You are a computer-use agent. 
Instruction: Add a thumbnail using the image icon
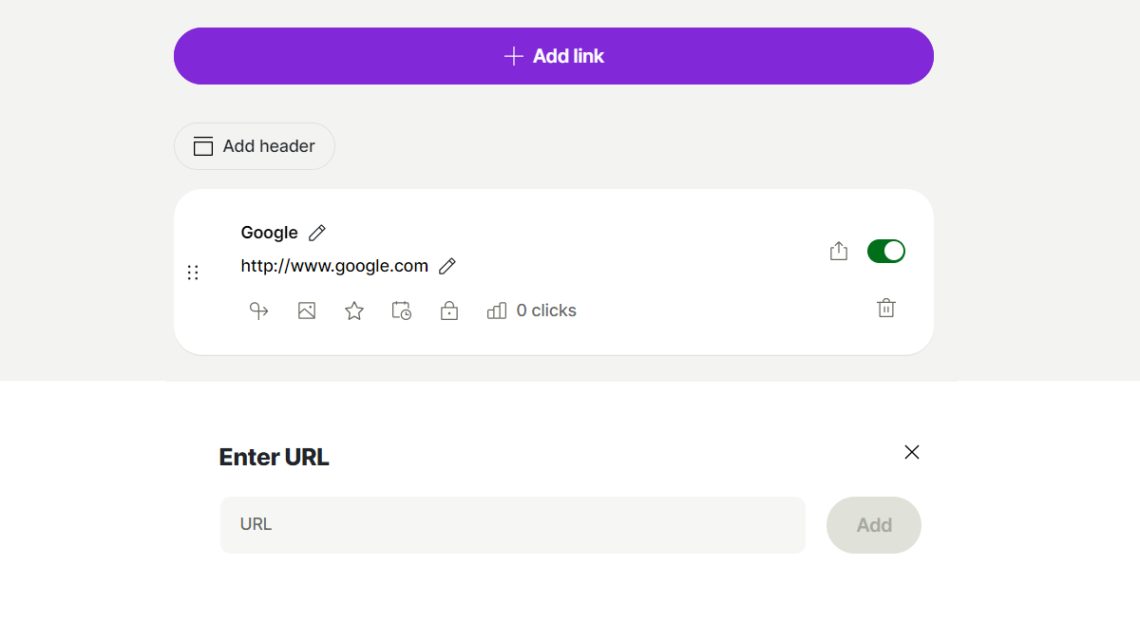click(x=307, y=311)
